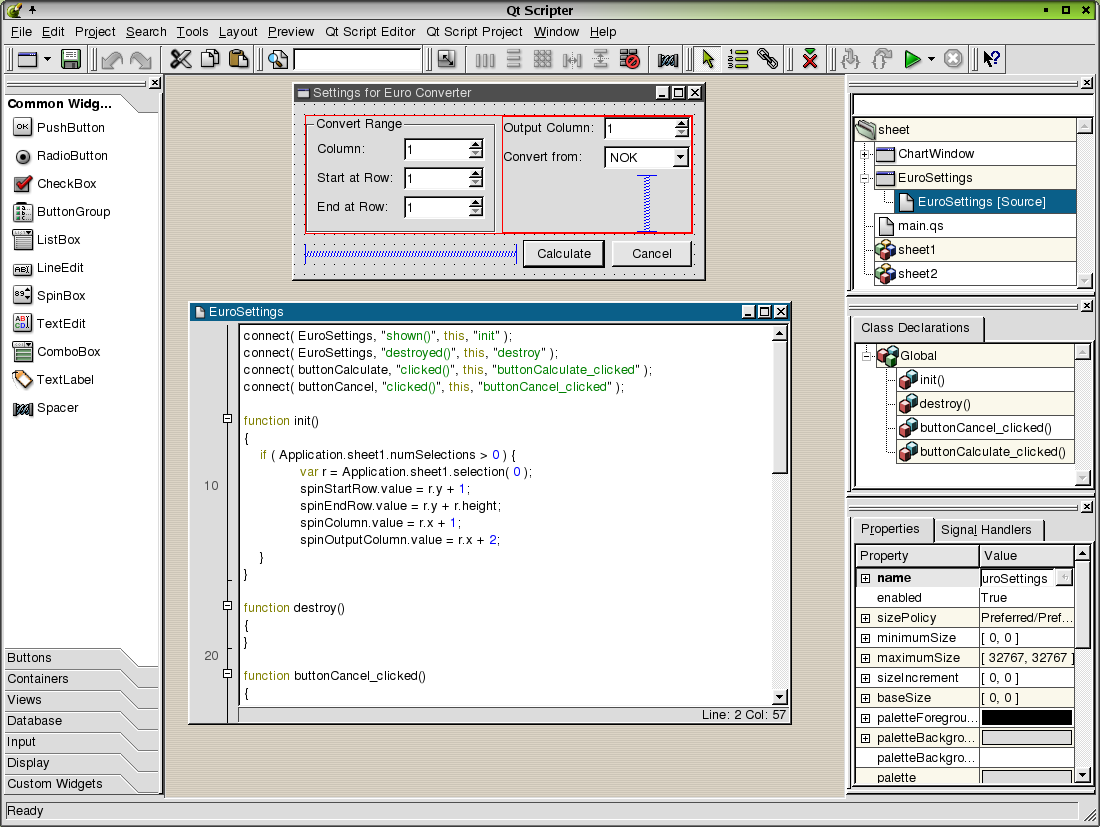Click the Step Into debug icon
The height and width of the screenshot is (827, 1100).
point(852,60)
